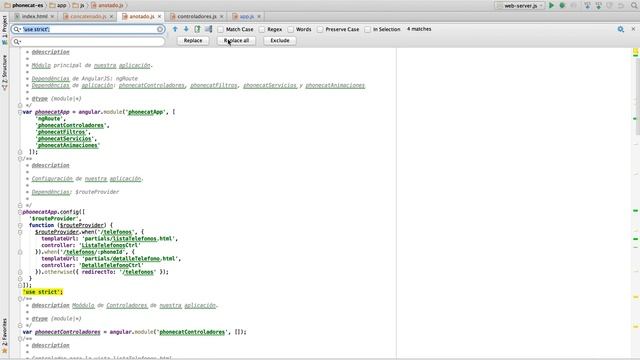Click the VCS commit changes icon
Image resolution: width=640 pixels, height=360 pixels.
(x=598, y=5)
